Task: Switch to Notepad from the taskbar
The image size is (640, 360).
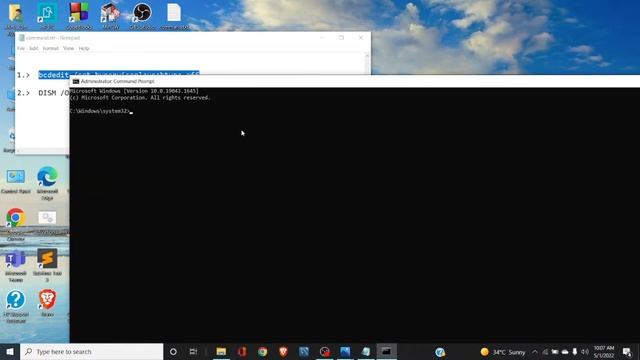Action: [x=366, y=351]
